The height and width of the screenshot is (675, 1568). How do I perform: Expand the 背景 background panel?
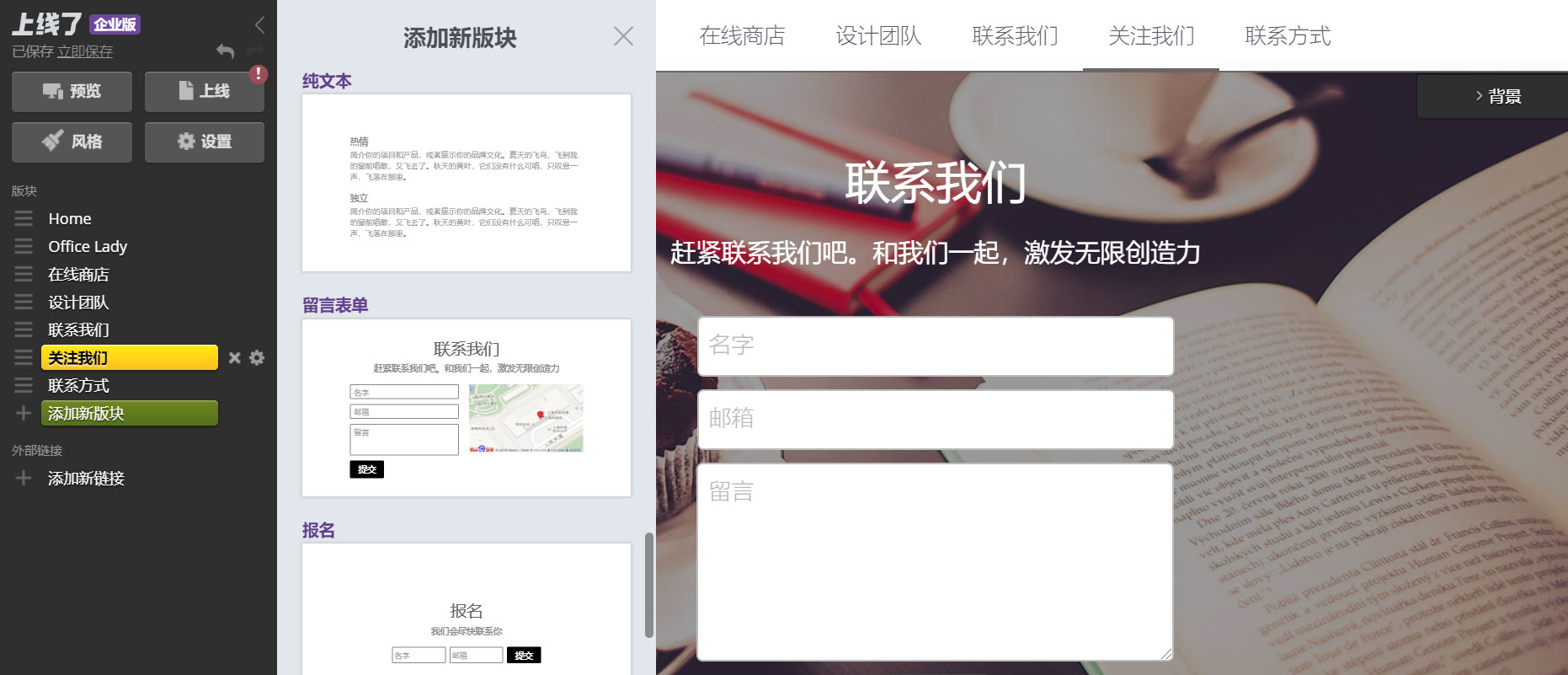tap(1492, 96)
